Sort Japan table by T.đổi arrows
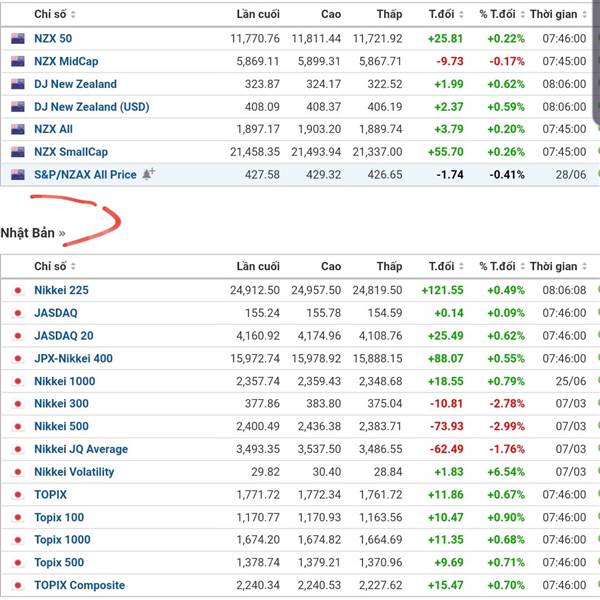 [461, 266]
